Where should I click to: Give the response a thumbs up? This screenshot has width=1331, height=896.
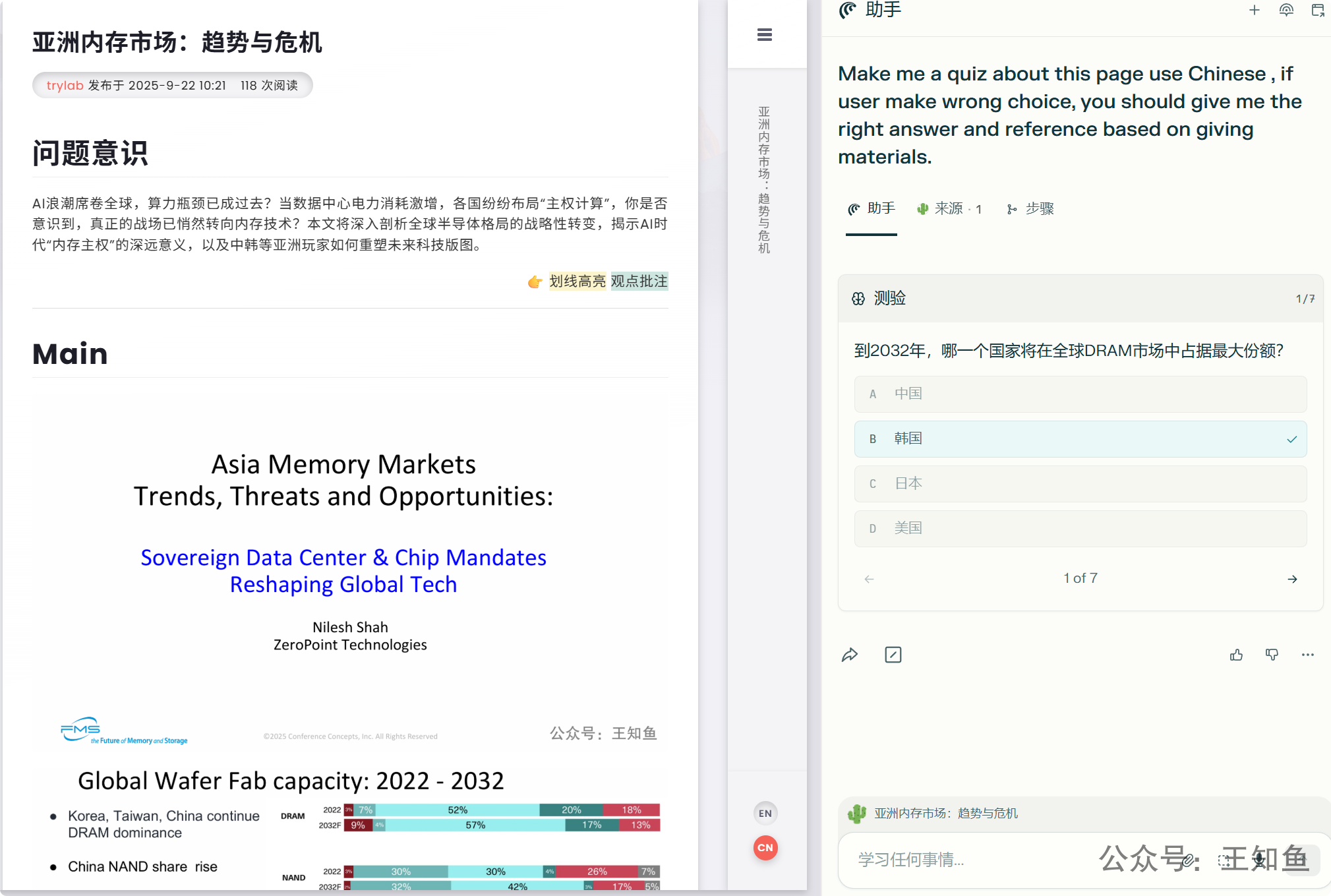click(x=1236, y=655)
